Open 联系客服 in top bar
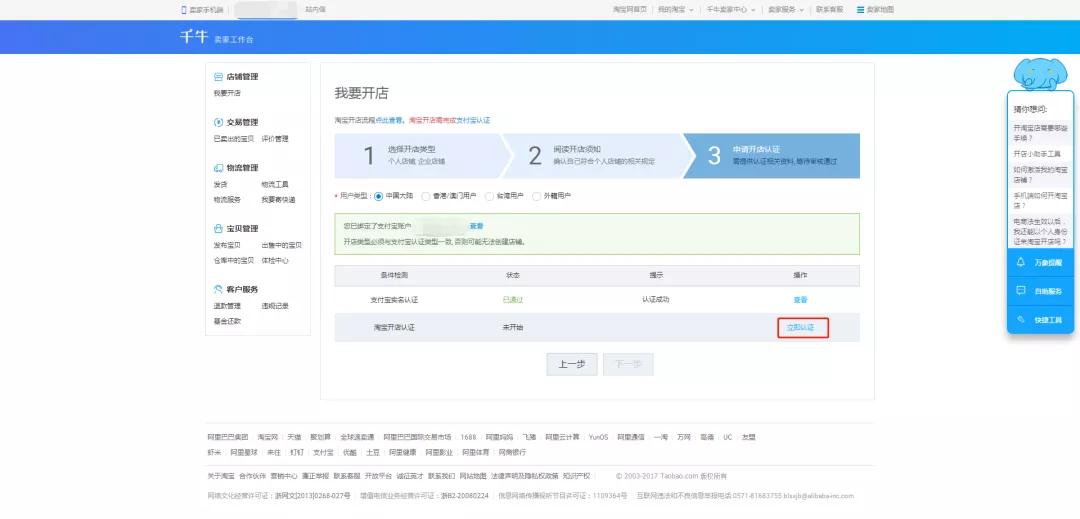 (829, 10)
